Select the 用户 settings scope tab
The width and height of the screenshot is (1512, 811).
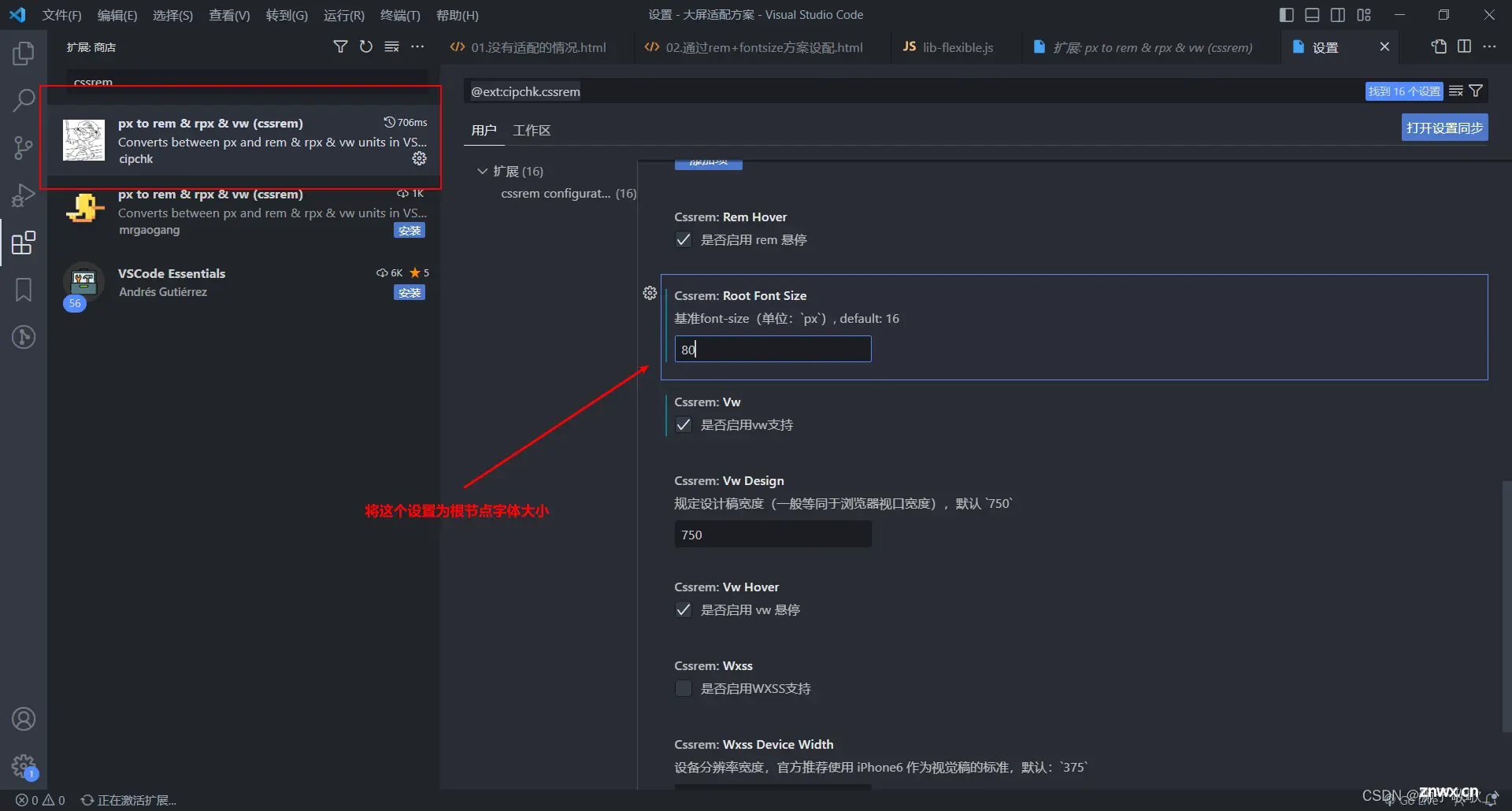(x=484, y=130)
